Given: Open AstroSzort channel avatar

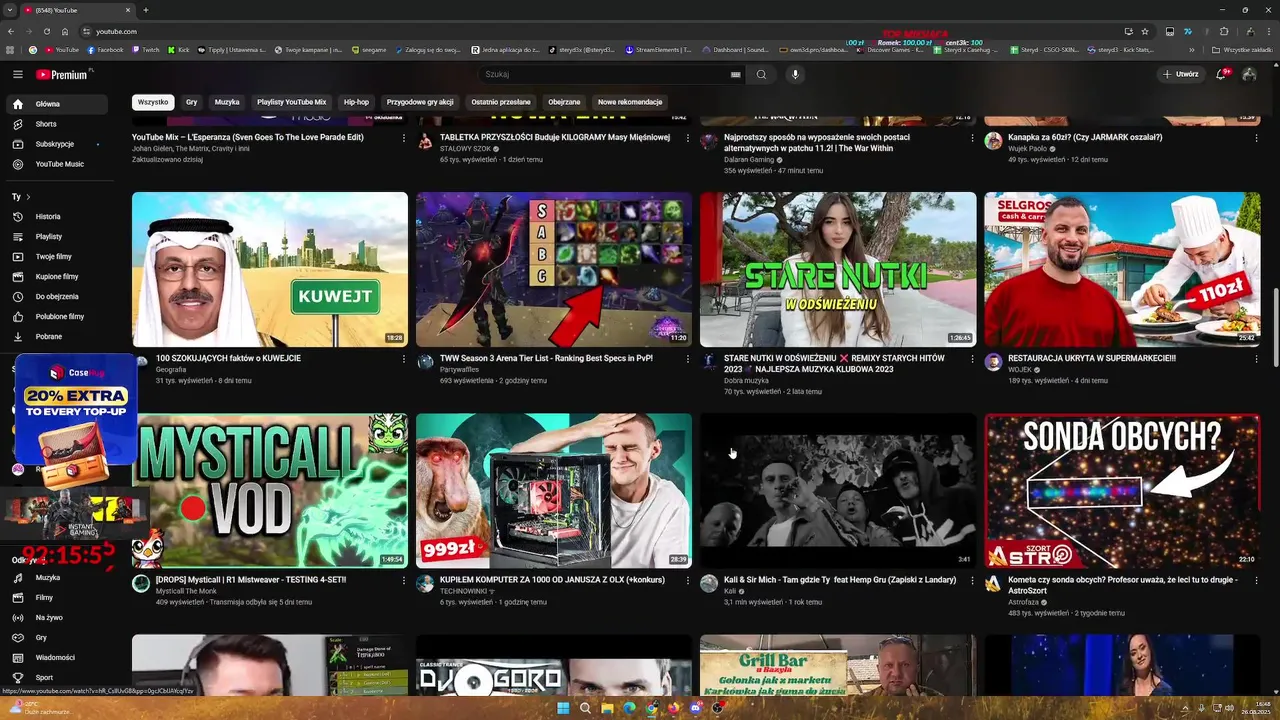Looking at the screenshot, I should click(993, 584).
